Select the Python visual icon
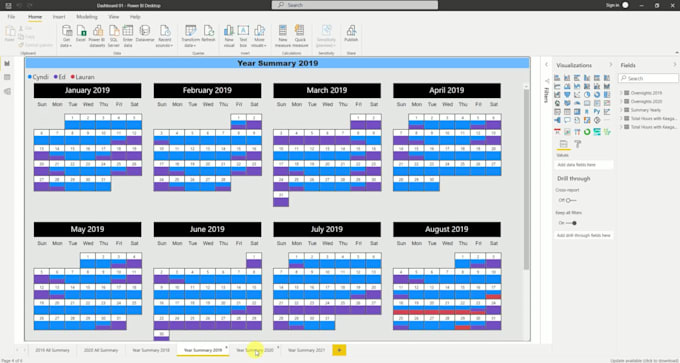680x363 pixels. coord(597,111)
